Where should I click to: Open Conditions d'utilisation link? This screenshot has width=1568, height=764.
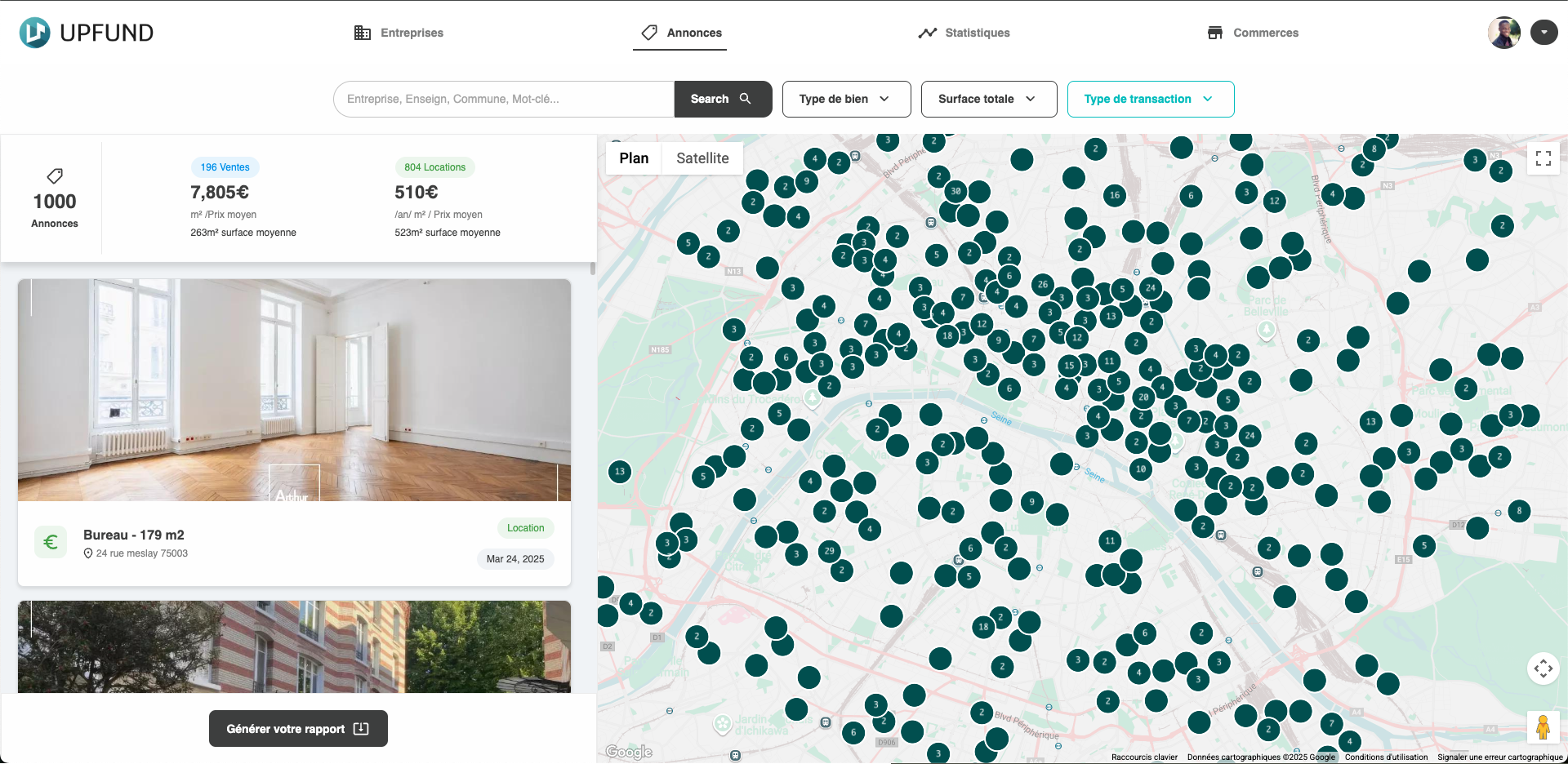pyautogui.click(x=1387, y=757)
